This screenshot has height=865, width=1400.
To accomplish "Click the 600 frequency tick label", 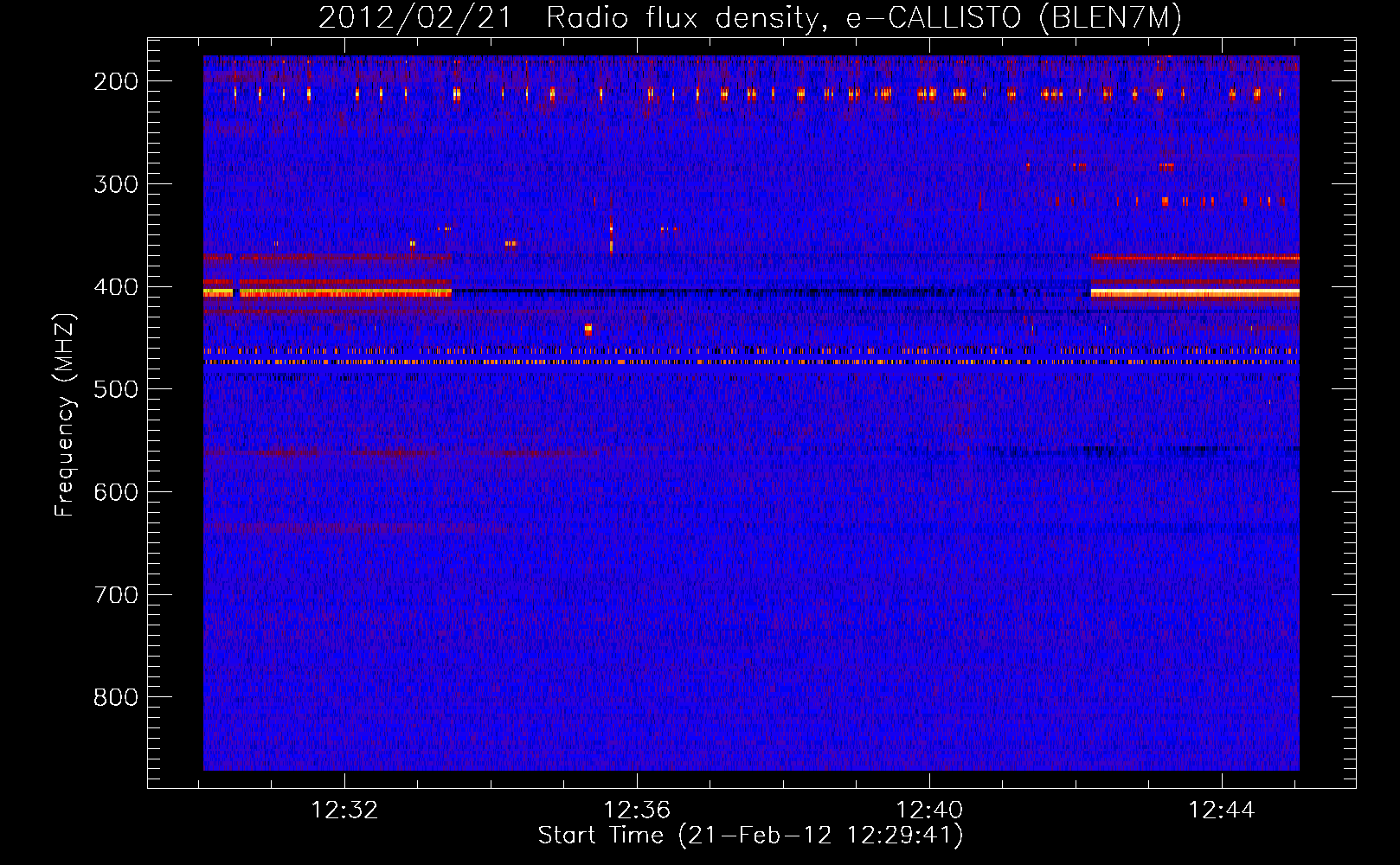I will point(116,492).
